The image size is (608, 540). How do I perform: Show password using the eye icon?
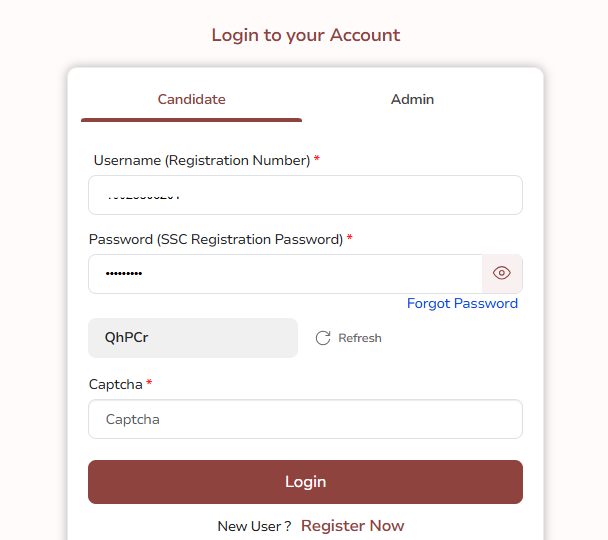click(502, 273)
